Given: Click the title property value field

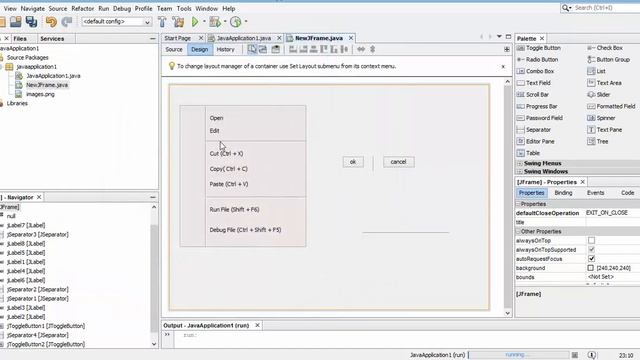Looking at the screenshot, I should click(613, 222).
